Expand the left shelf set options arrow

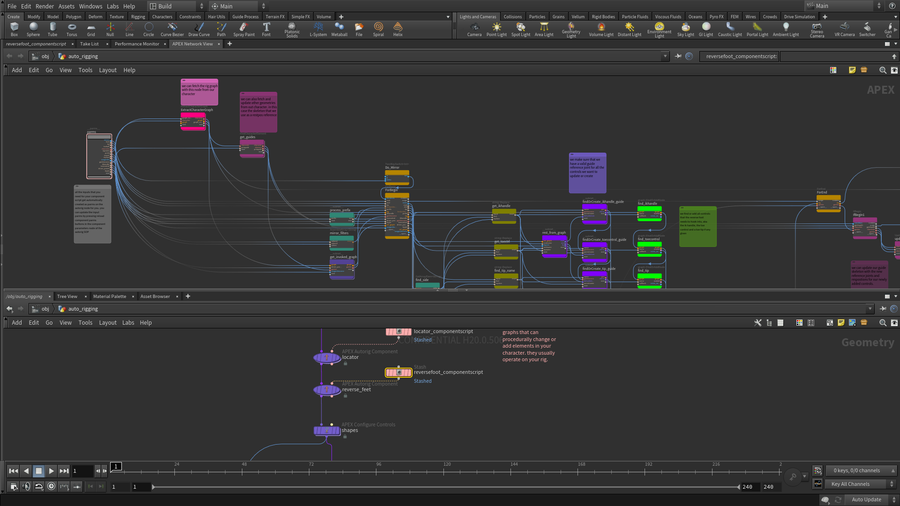coord(448,17)
